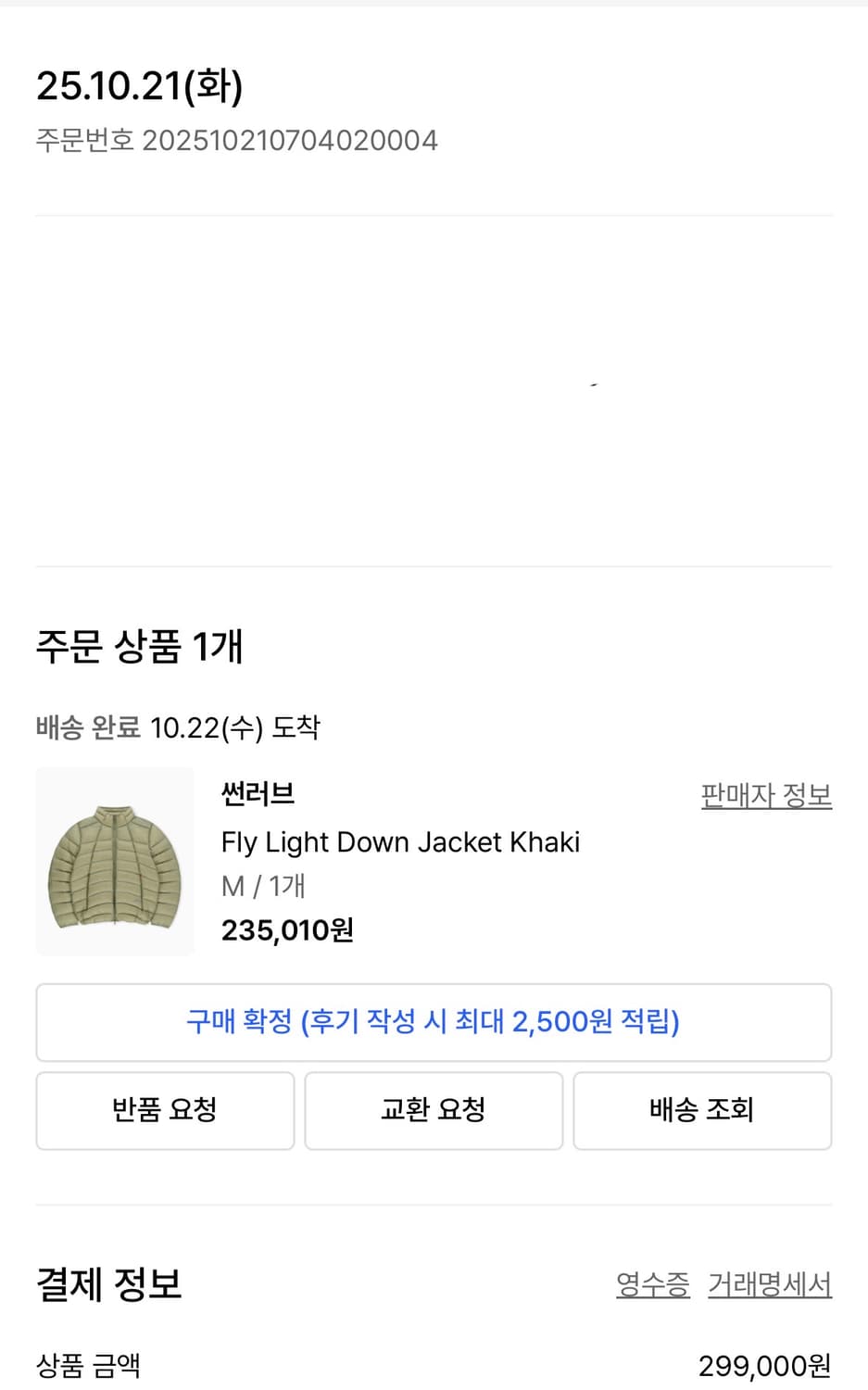Click the 주문 상품 1개 section heading
This screenshot has height=1390, width=868.
[x=139, y=646]
